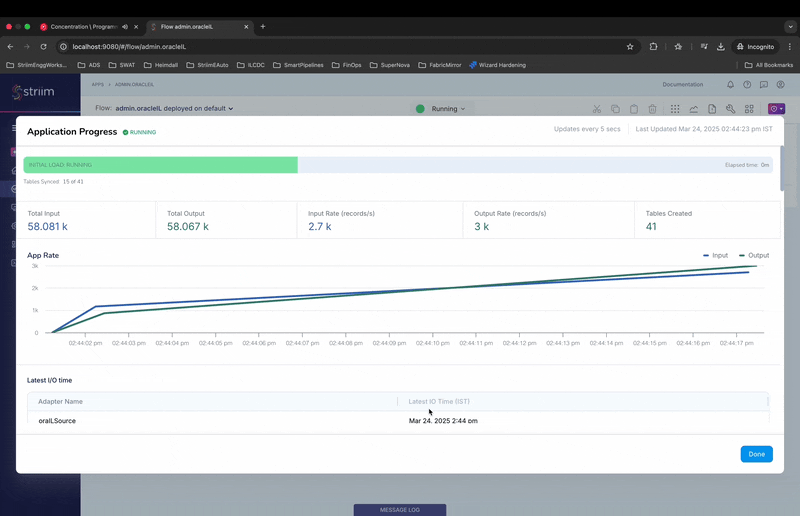Click the dialog vertical scrollbar
This screenshot has width=800, height=516.
[x=782, y=169]
